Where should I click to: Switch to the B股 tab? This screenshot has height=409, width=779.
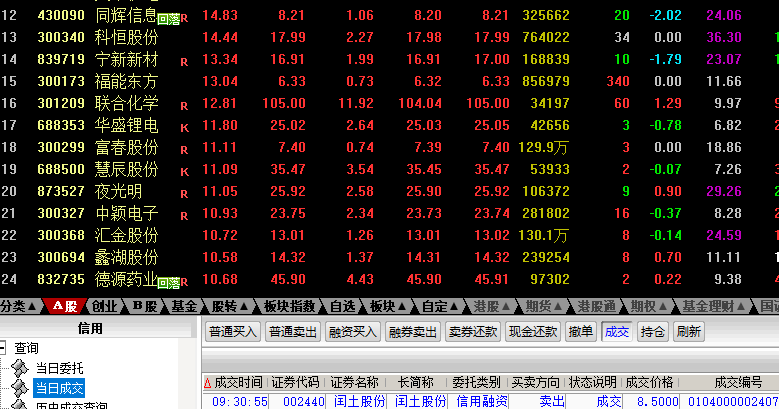click(x=145, y=307)
